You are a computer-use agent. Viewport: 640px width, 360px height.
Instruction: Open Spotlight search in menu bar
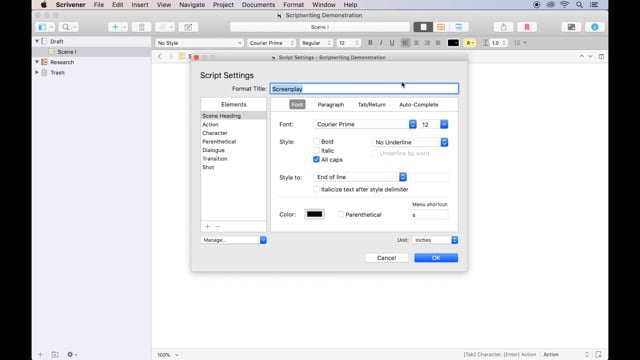[579, 5]
